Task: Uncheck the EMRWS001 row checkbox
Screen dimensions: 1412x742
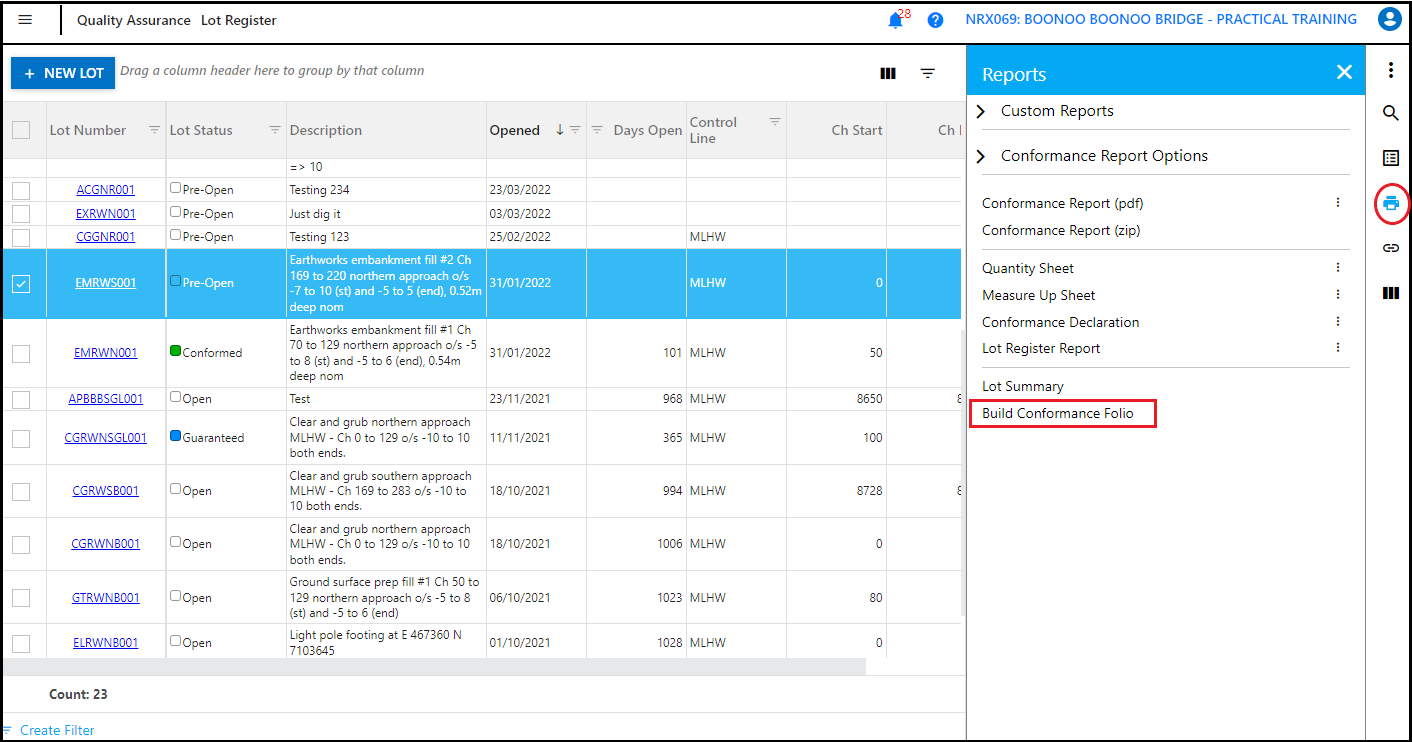Action: (x=21, y=284)
